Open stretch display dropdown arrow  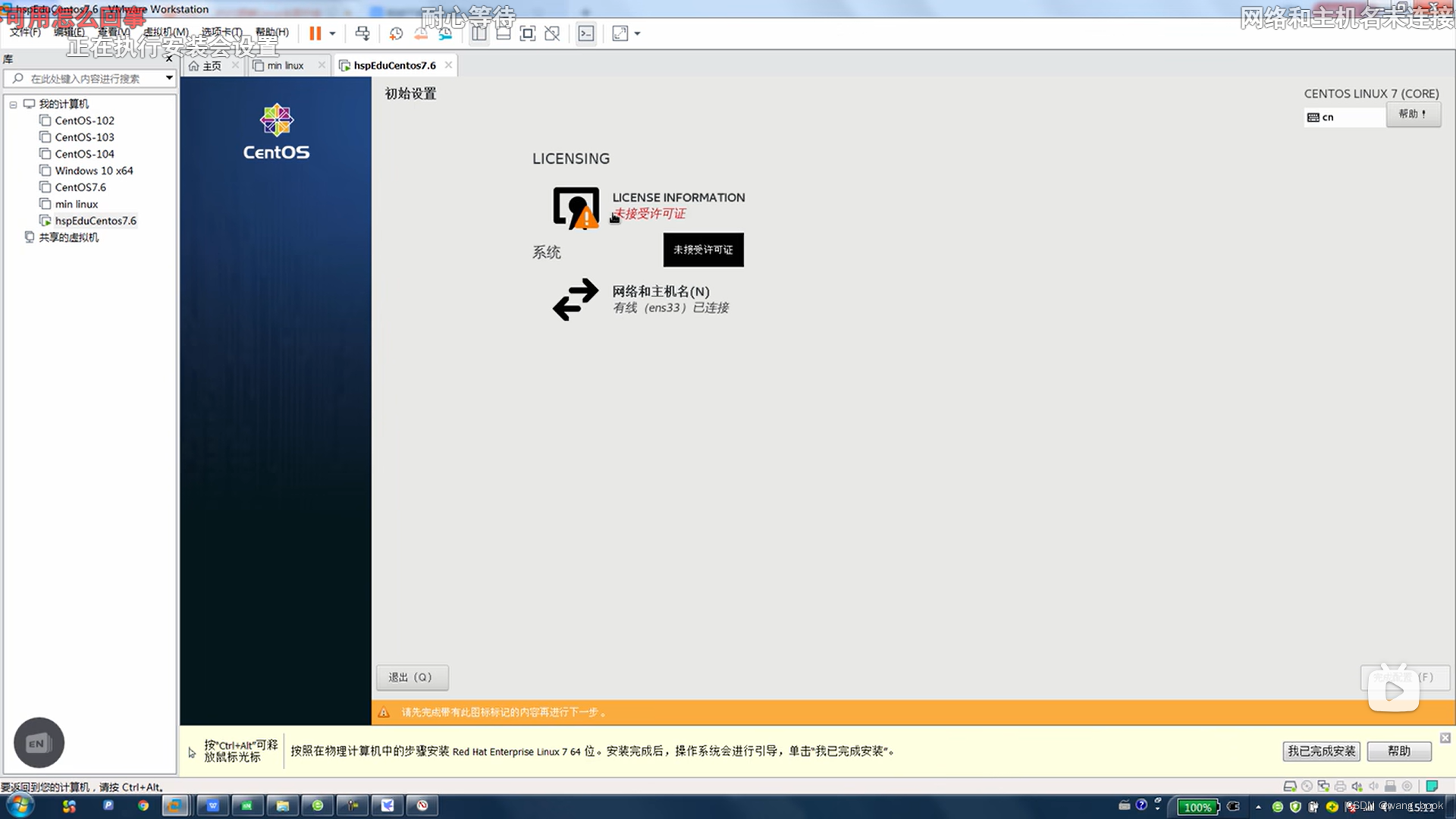(x=637, y=33)
